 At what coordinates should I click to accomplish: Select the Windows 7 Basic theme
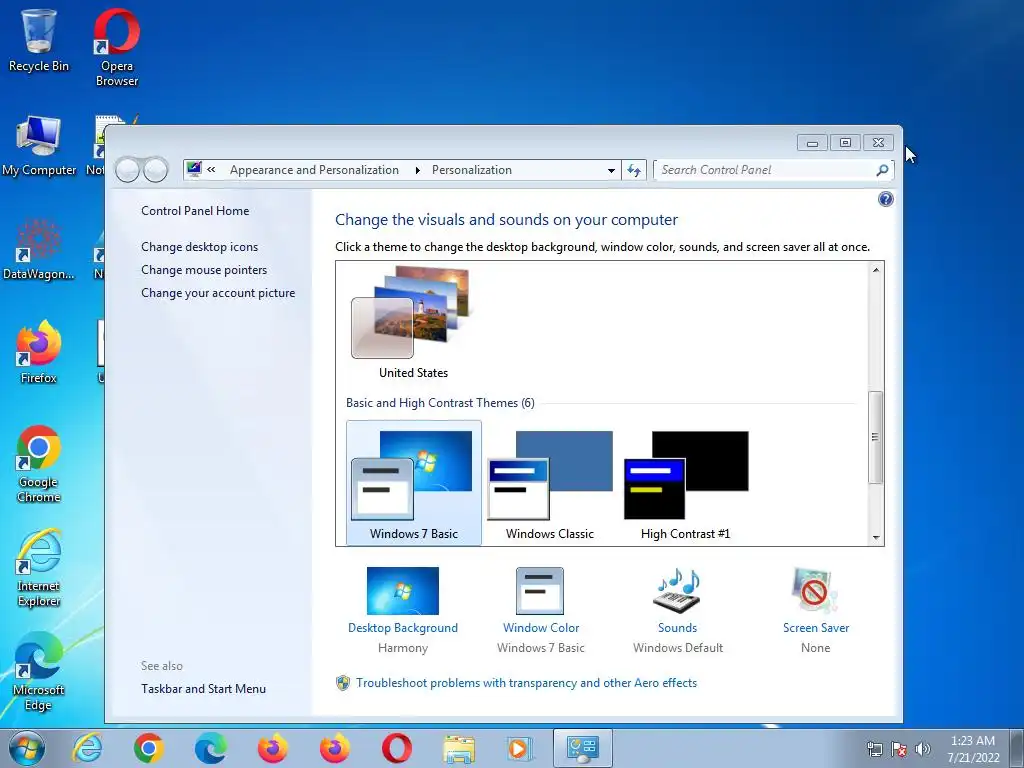(x=413, y=483)
